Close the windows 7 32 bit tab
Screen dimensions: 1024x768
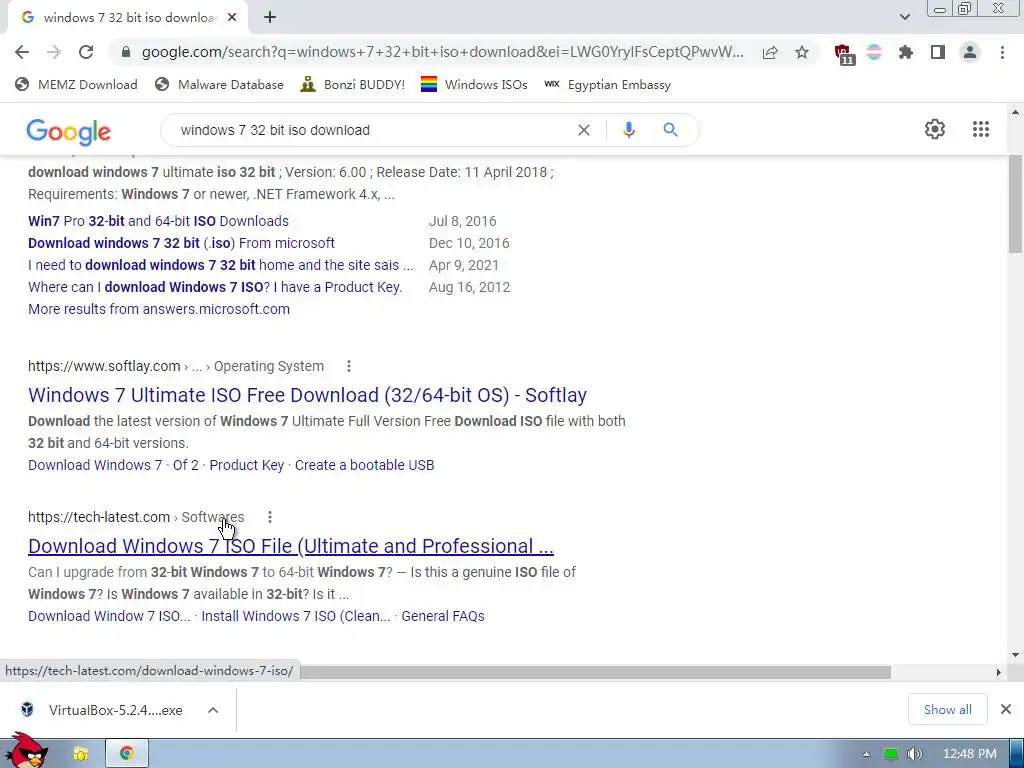pos(232,18)
